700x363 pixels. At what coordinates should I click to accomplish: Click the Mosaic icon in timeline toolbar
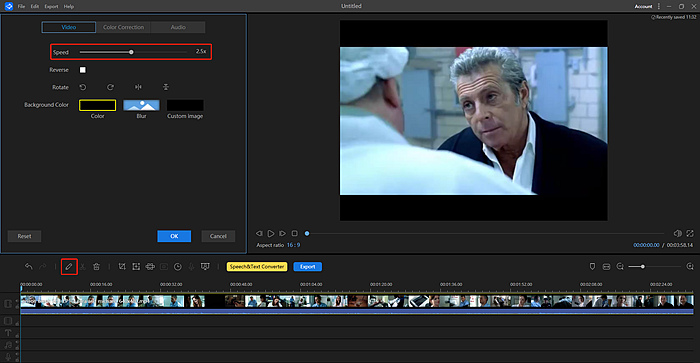click(x=150, y=267)
